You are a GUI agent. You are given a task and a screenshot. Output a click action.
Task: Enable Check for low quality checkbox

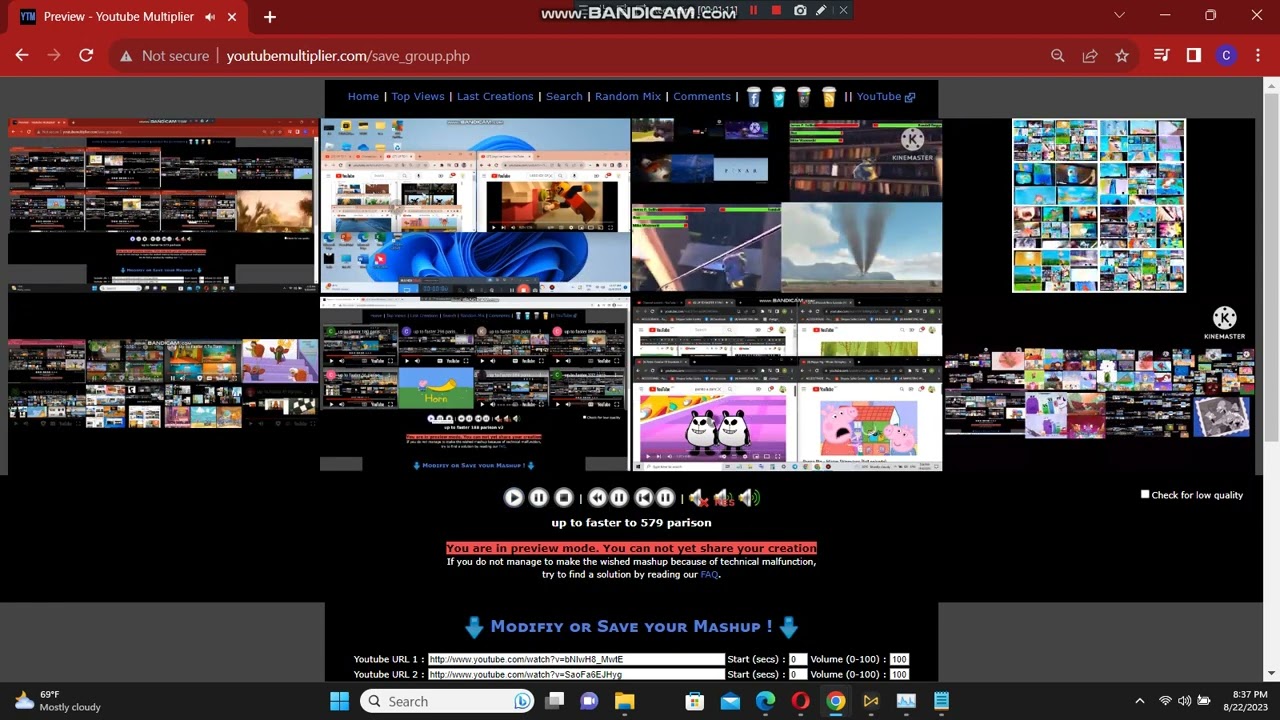point(1145,494)
